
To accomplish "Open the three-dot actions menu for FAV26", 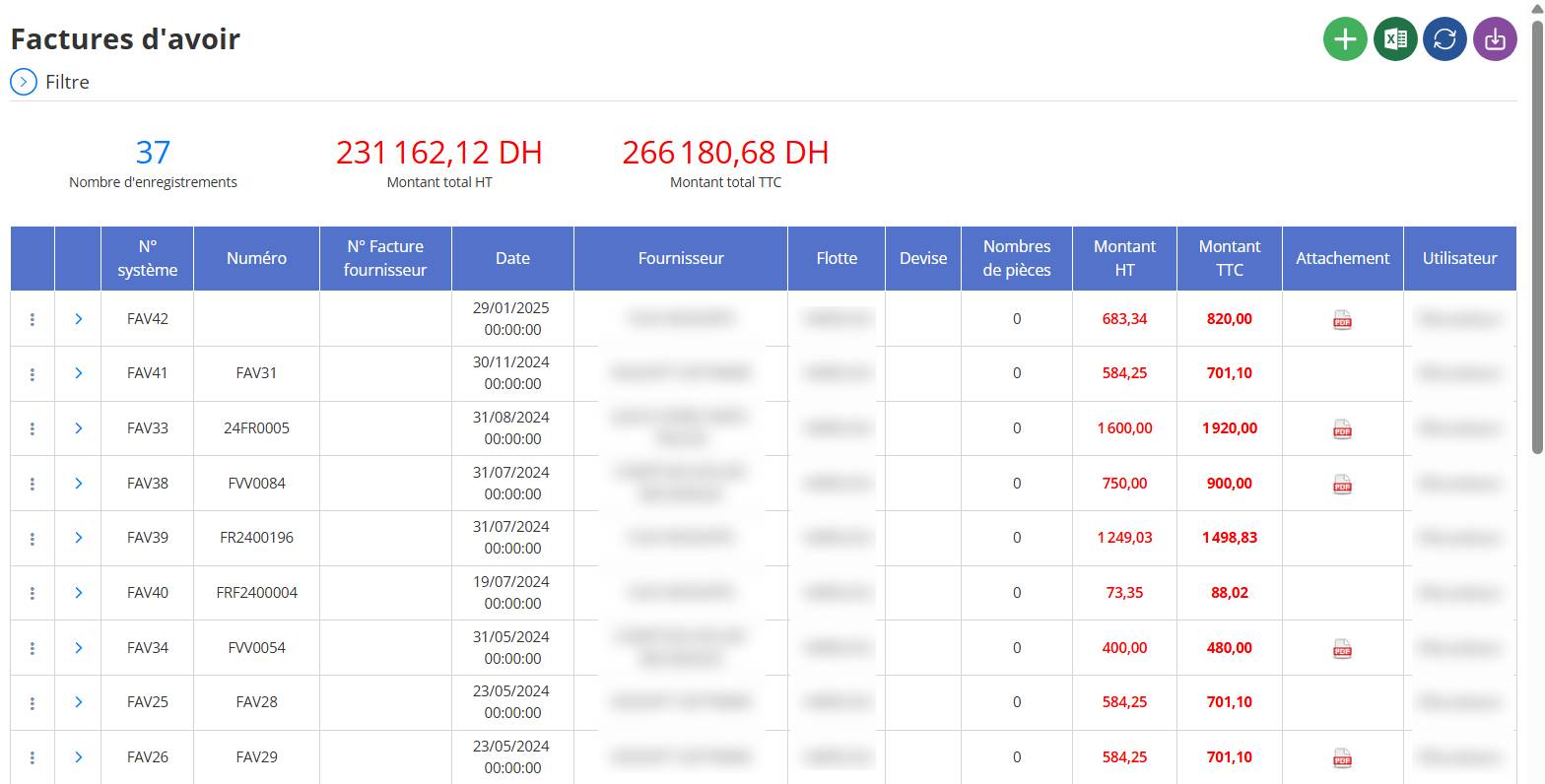I will (x=33, y=757).
